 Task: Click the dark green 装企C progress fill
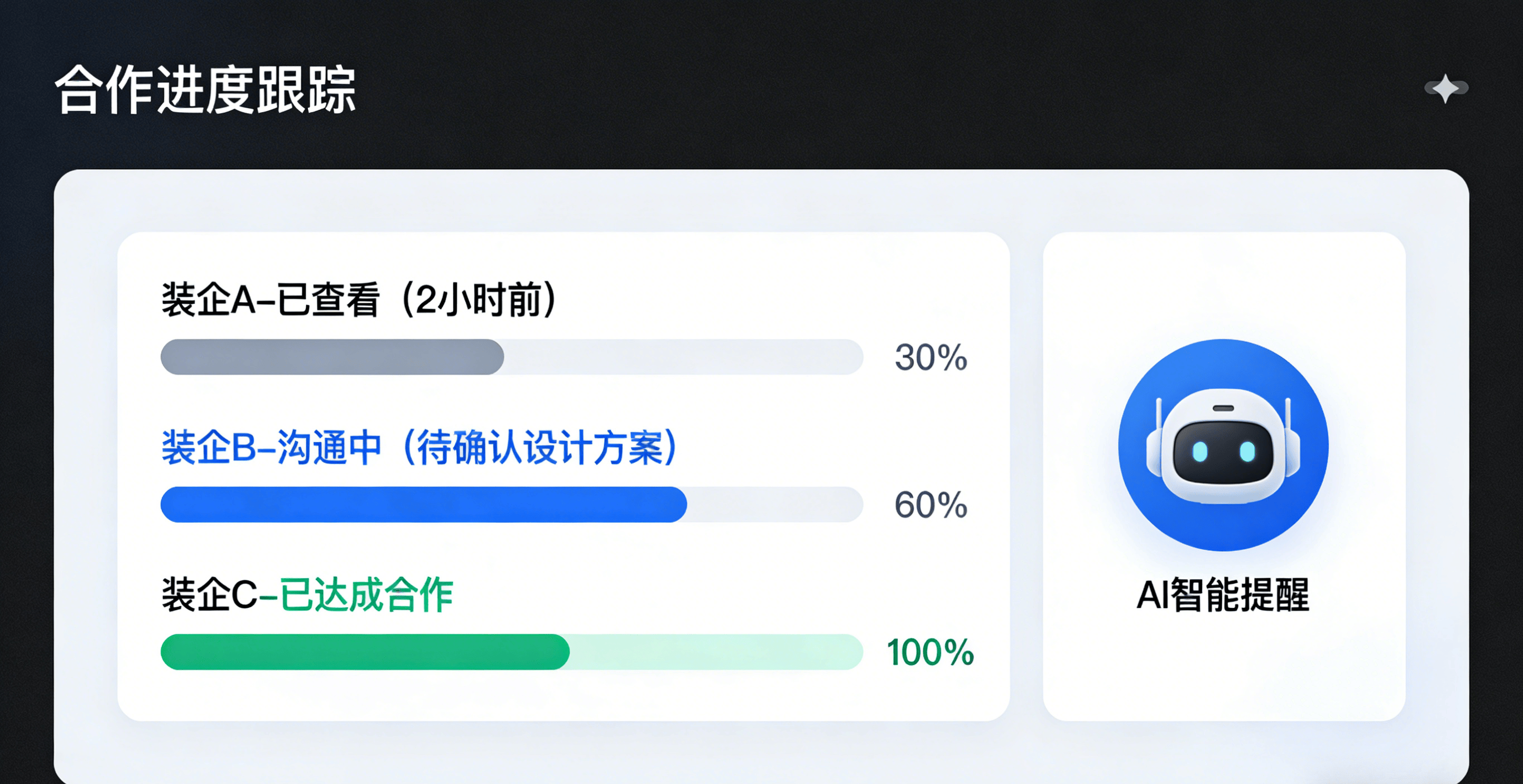click(365, 652)
